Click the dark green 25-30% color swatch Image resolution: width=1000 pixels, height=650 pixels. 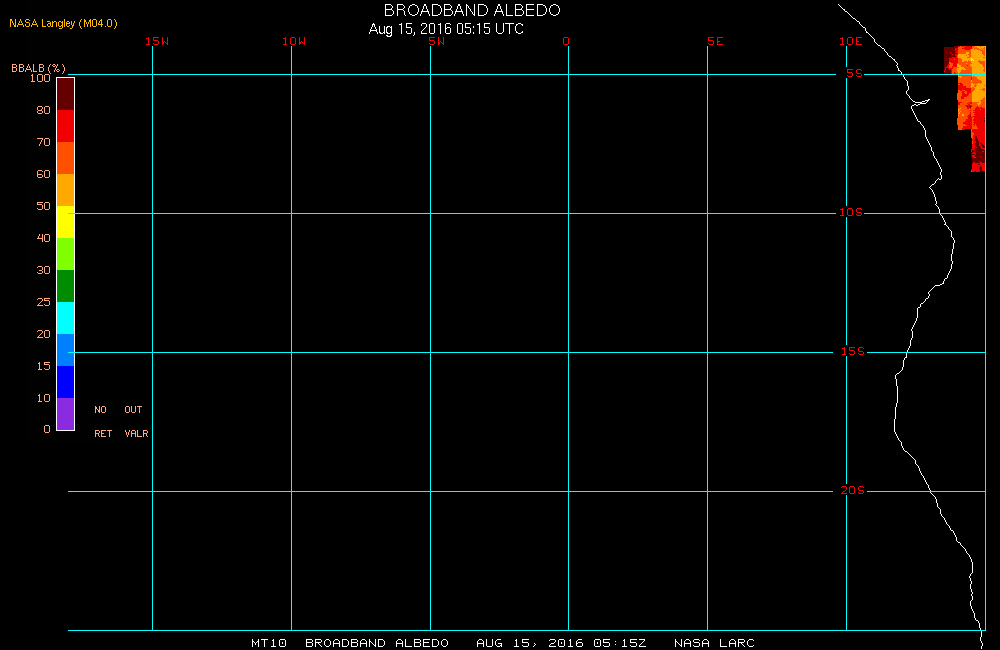66,286
